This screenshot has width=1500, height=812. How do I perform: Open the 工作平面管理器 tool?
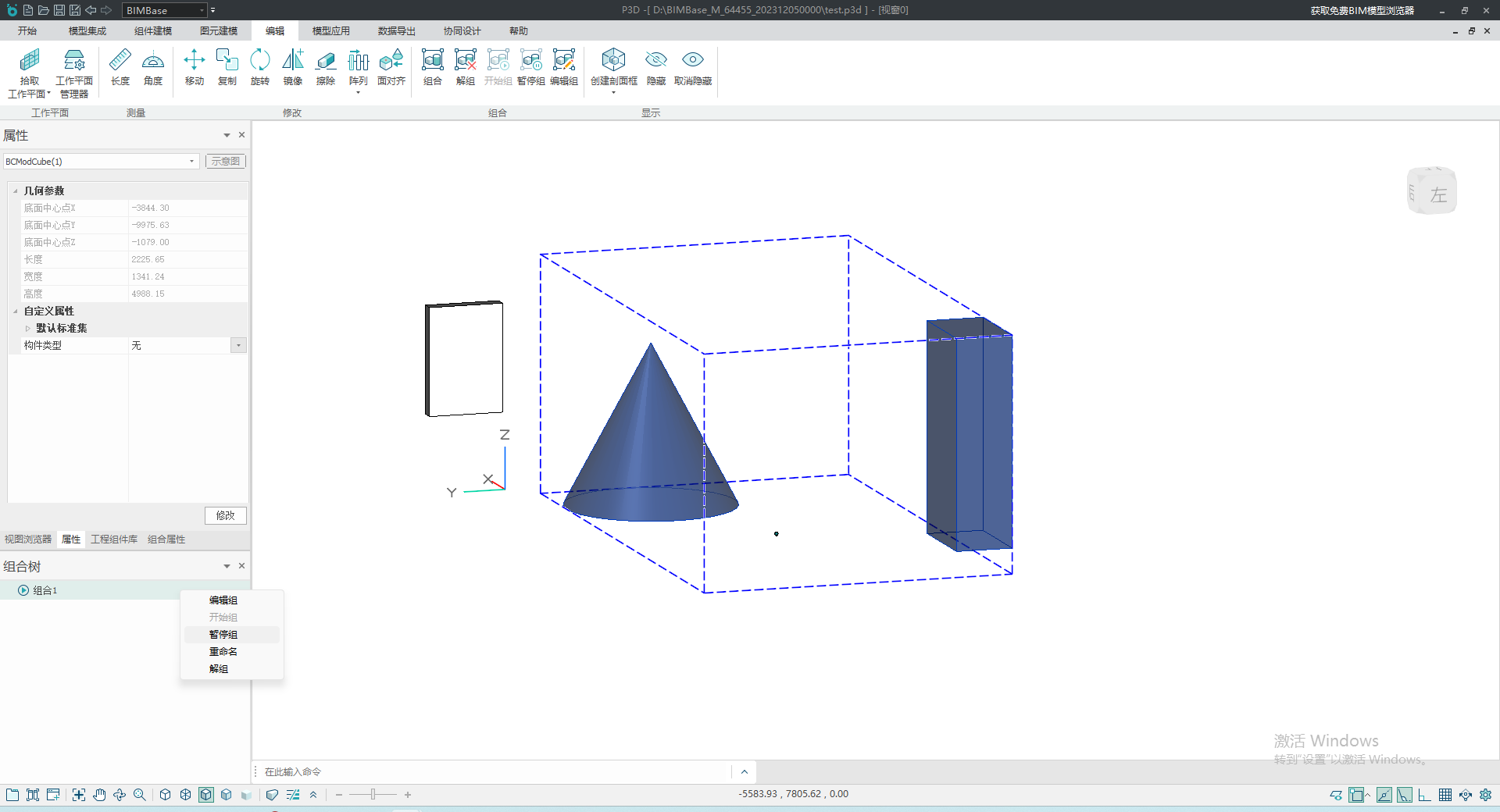pos(74,73)
